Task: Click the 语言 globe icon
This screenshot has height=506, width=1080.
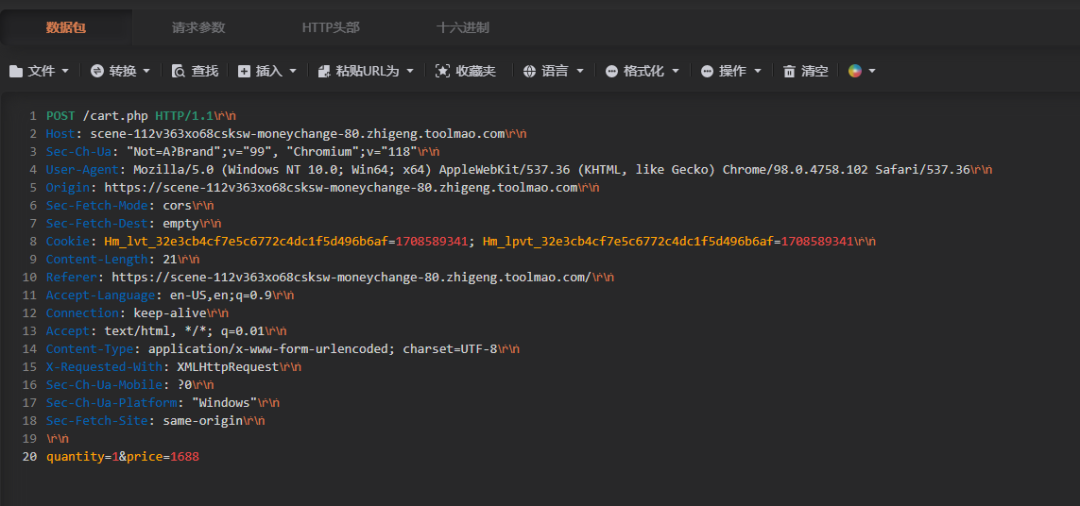Action: [x=529, y=71]
